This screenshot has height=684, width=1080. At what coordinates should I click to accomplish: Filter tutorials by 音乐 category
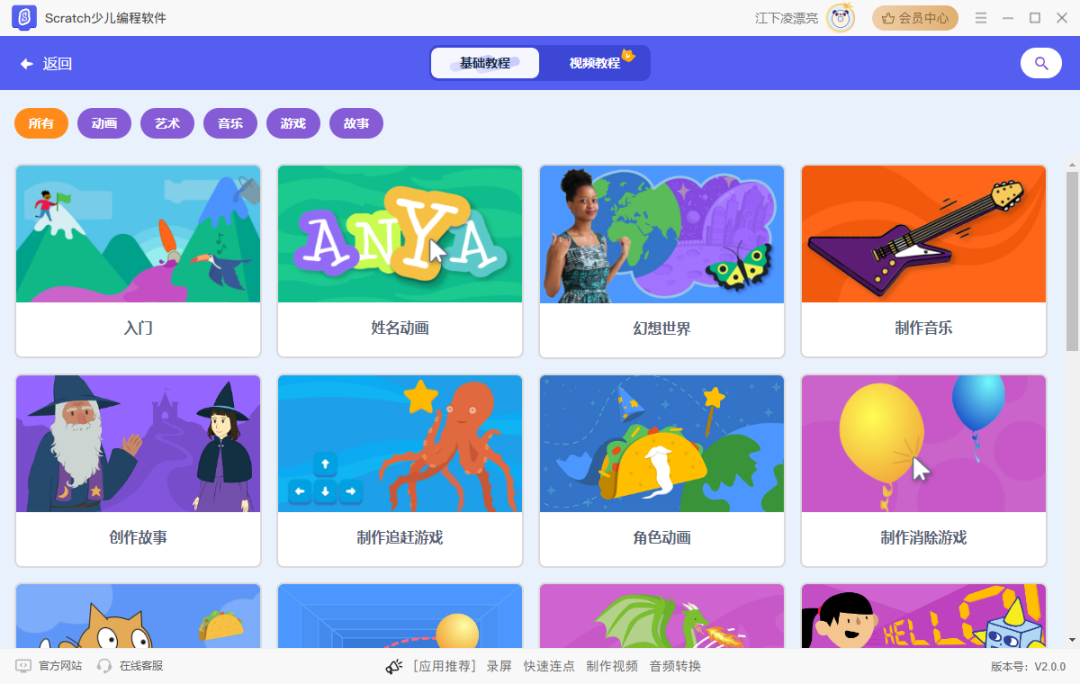click(230, 123)
